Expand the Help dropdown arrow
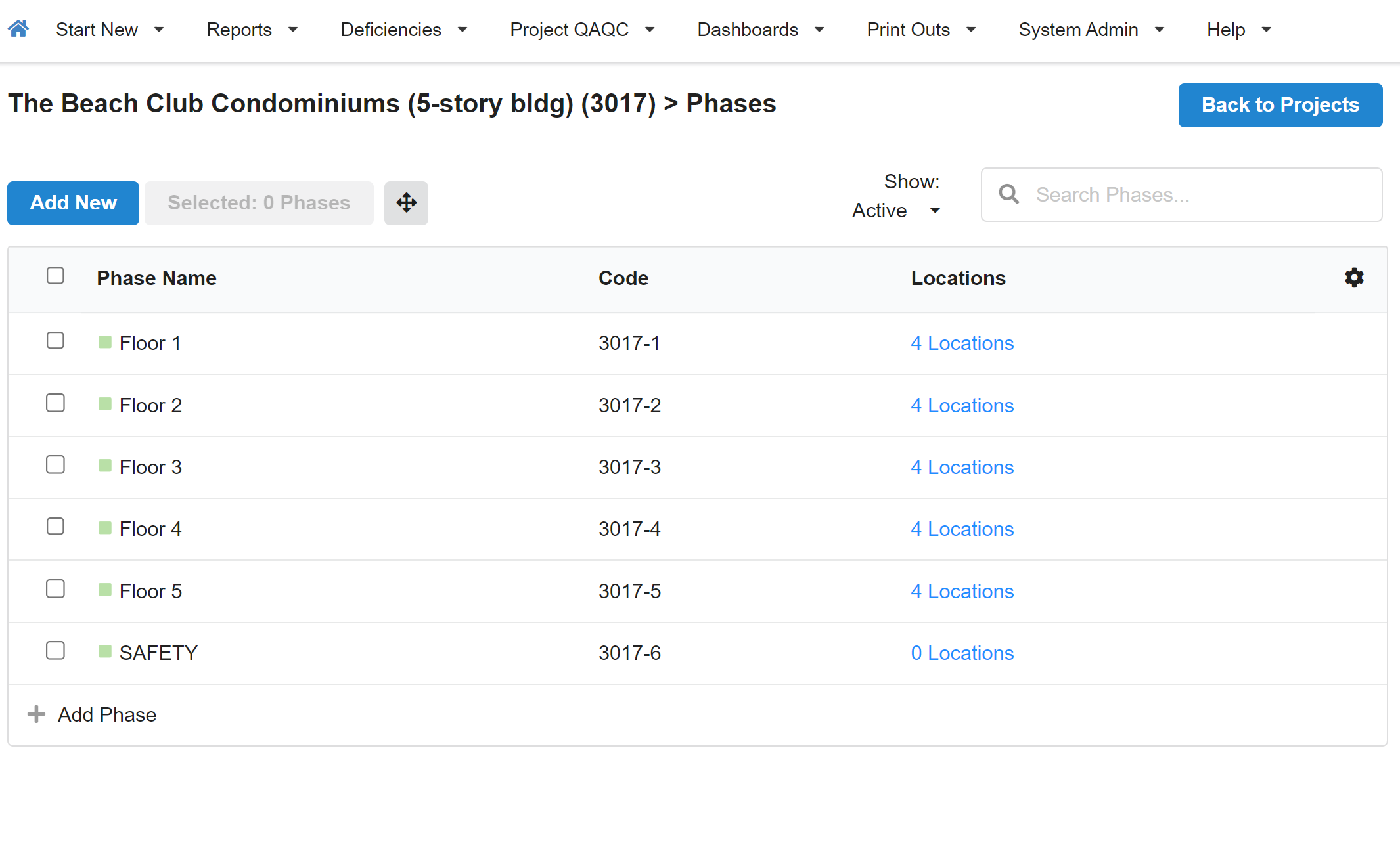 click(x=1267, y=30)
